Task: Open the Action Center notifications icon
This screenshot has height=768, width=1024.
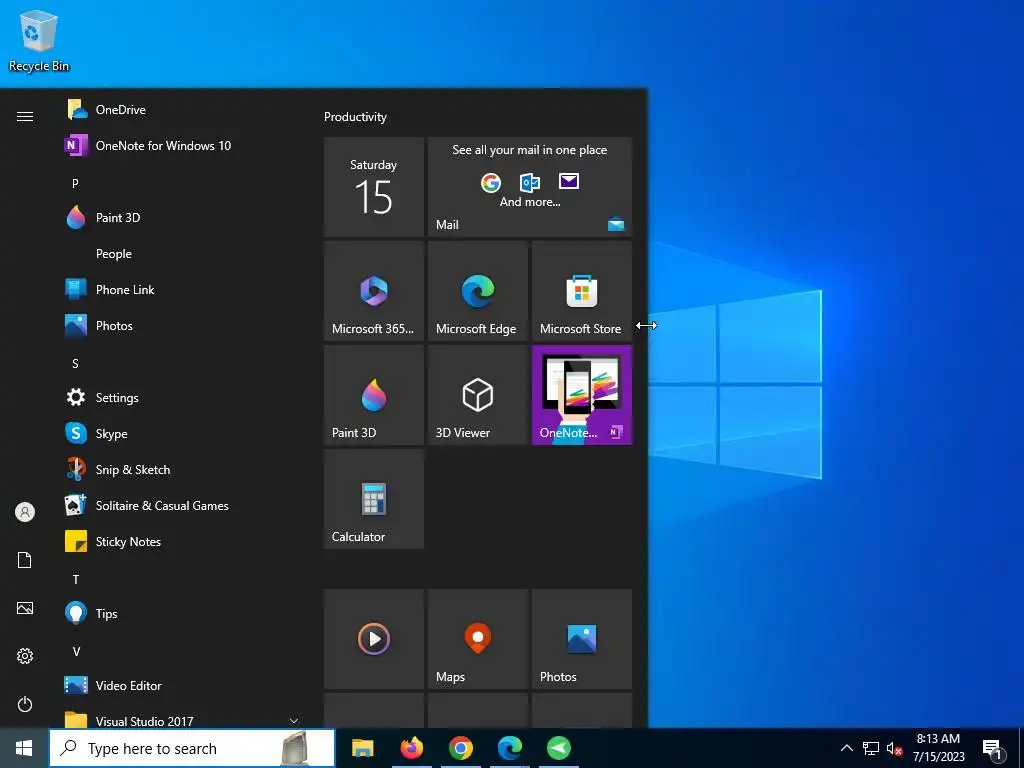Action: point(993,748)
